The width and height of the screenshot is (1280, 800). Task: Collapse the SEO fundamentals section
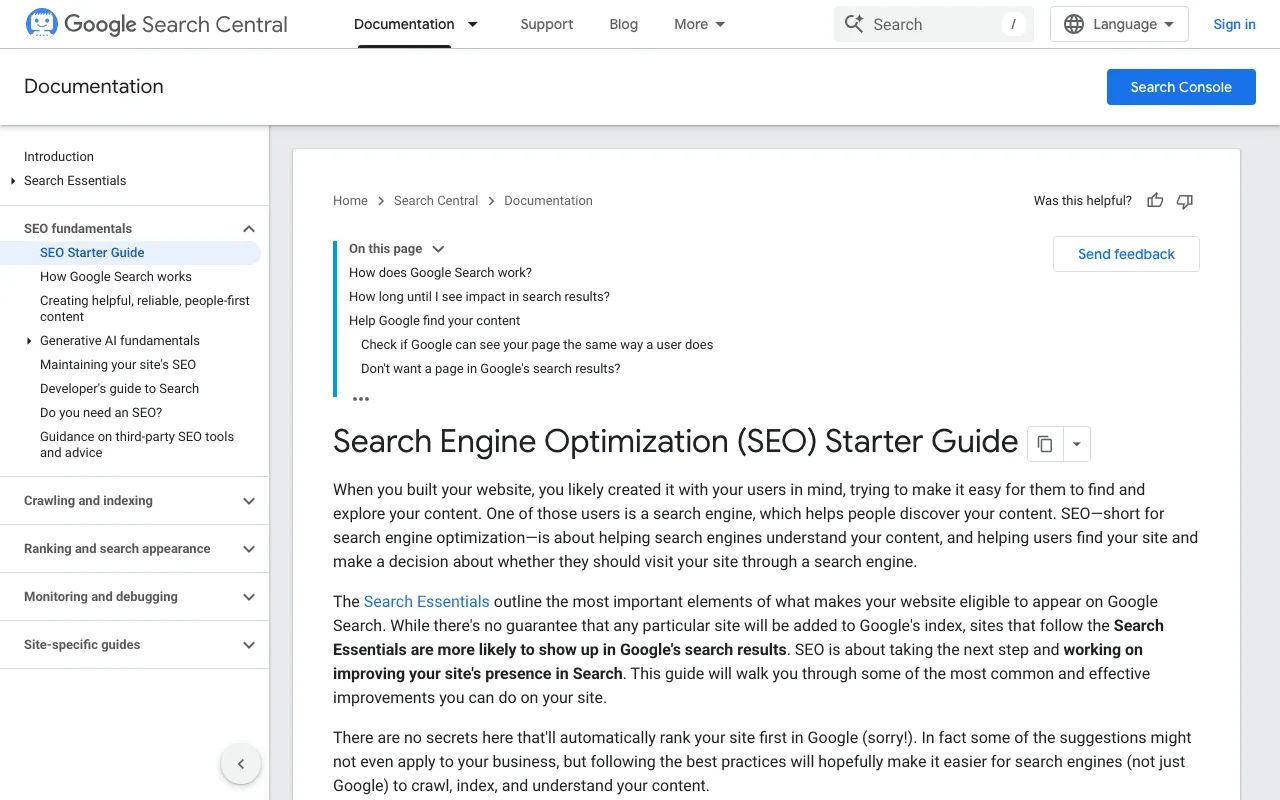tap(249, 229)
